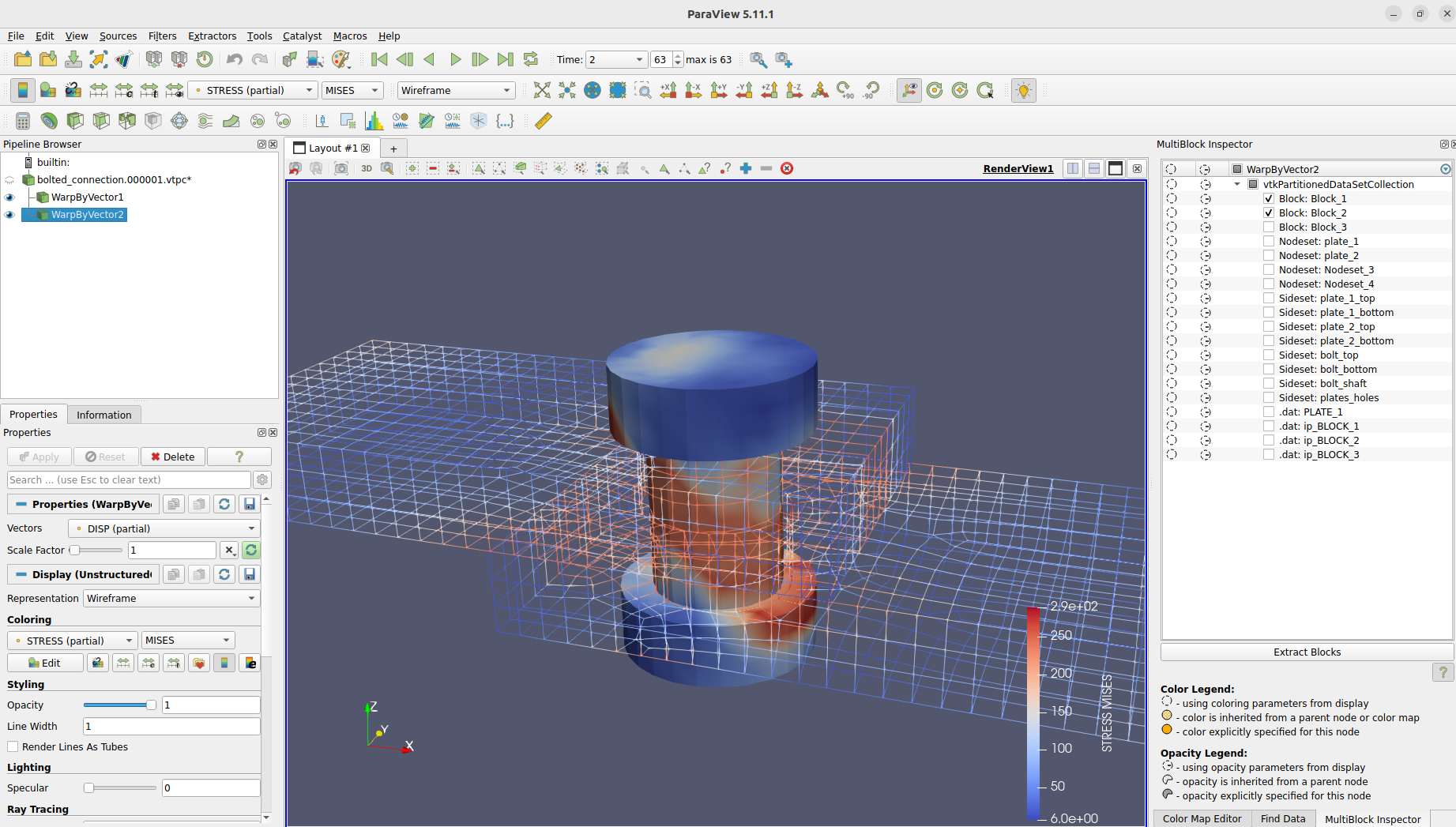The width and height of the screenshot is (1456, 827).
Task: Hide WarpByVector1 using its eye icon
Action: click(9, 197)
